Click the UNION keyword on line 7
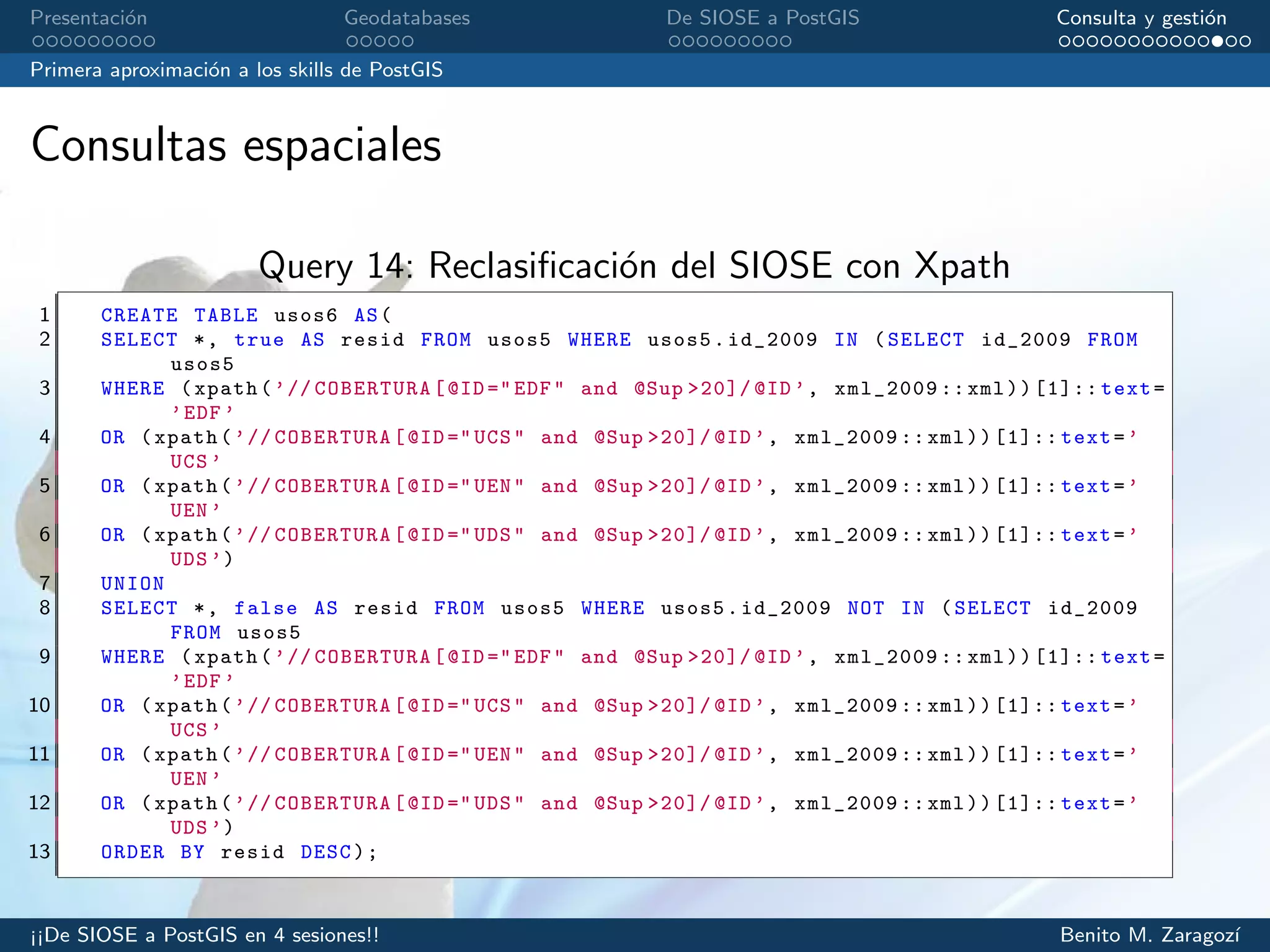The image size is (1270, 952). pyautogui.click(x=132, y=584)
